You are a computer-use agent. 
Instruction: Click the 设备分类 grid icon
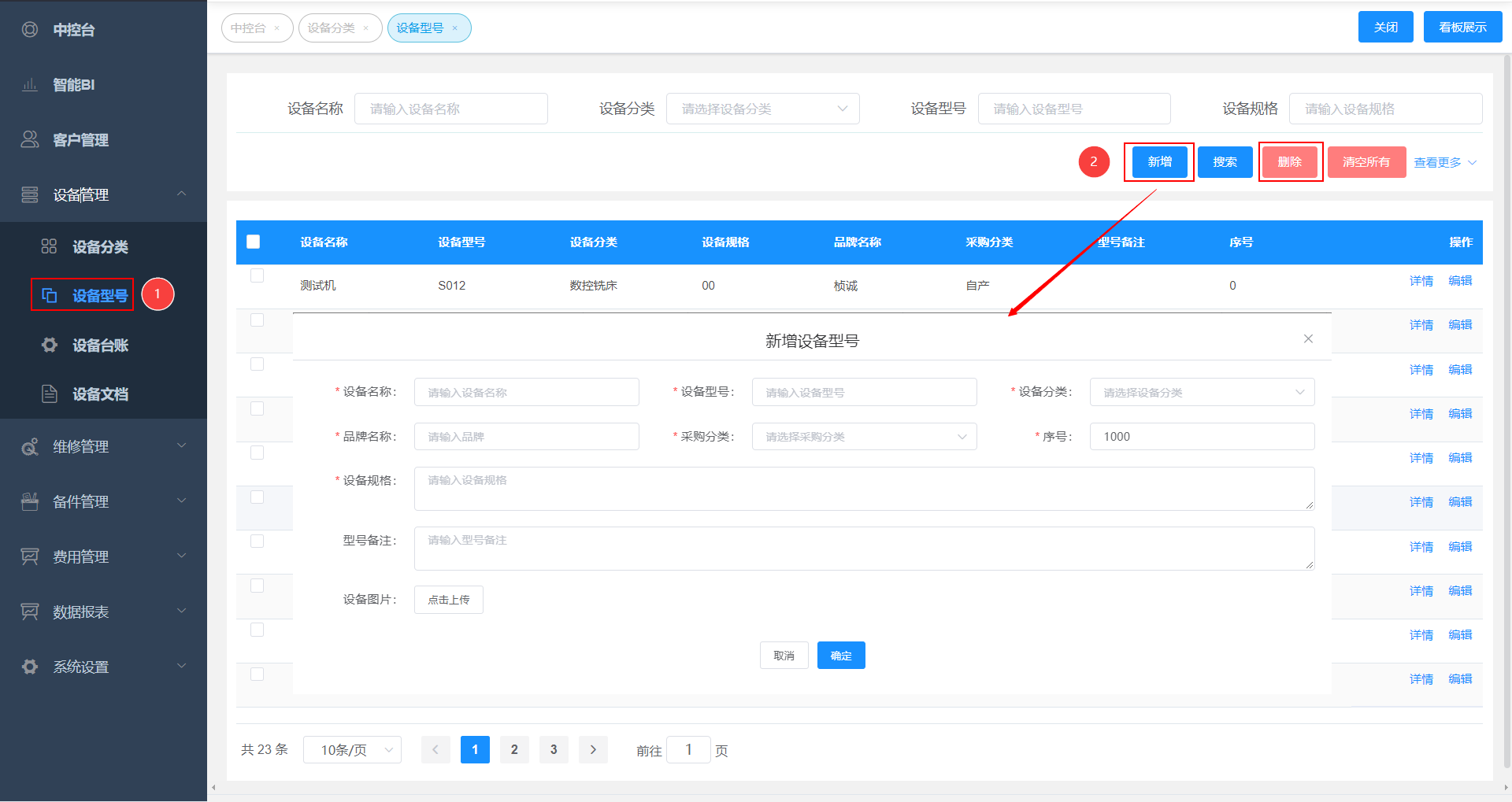pyautogui.click(x=49, y=246)
